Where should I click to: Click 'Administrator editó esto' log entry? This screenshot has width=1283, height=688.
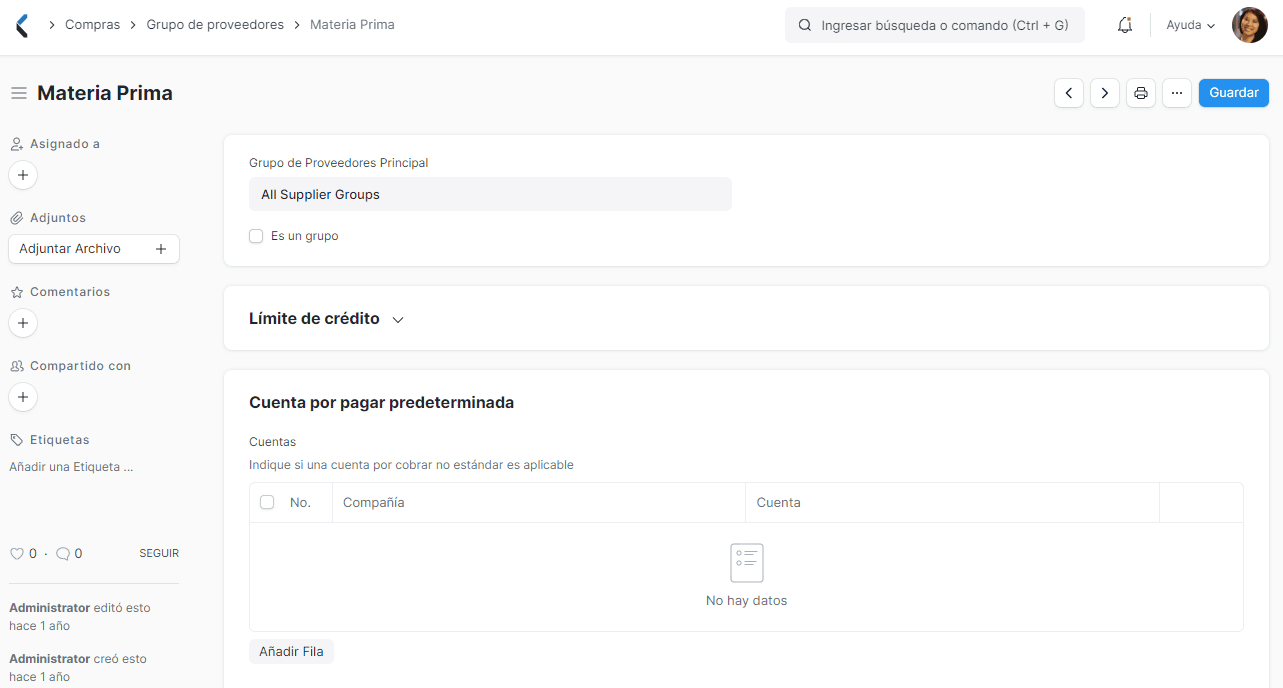click(80, 617)
